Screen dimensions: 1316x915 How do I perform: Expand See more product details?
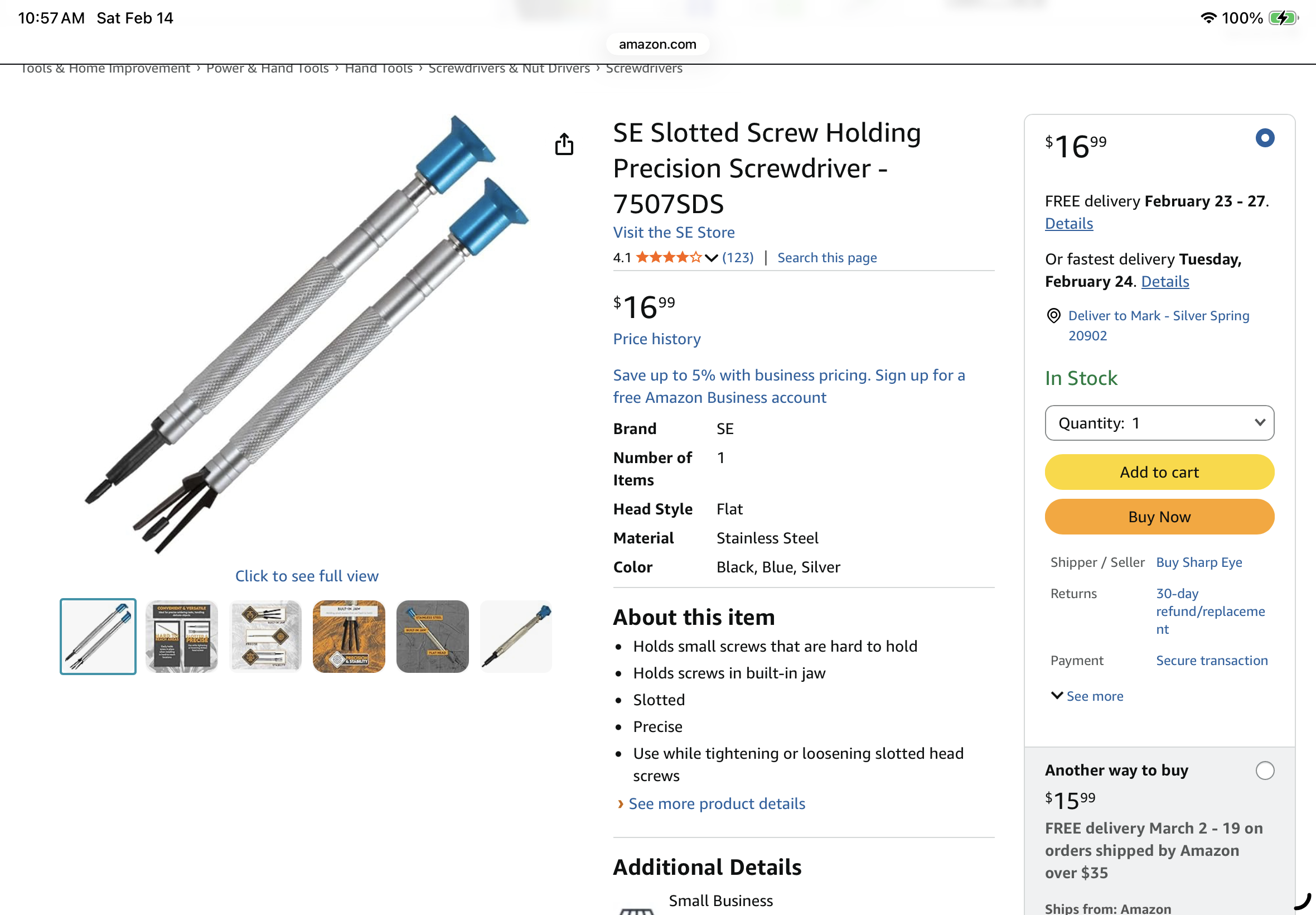pyautogui.click(x=716, y=804)
